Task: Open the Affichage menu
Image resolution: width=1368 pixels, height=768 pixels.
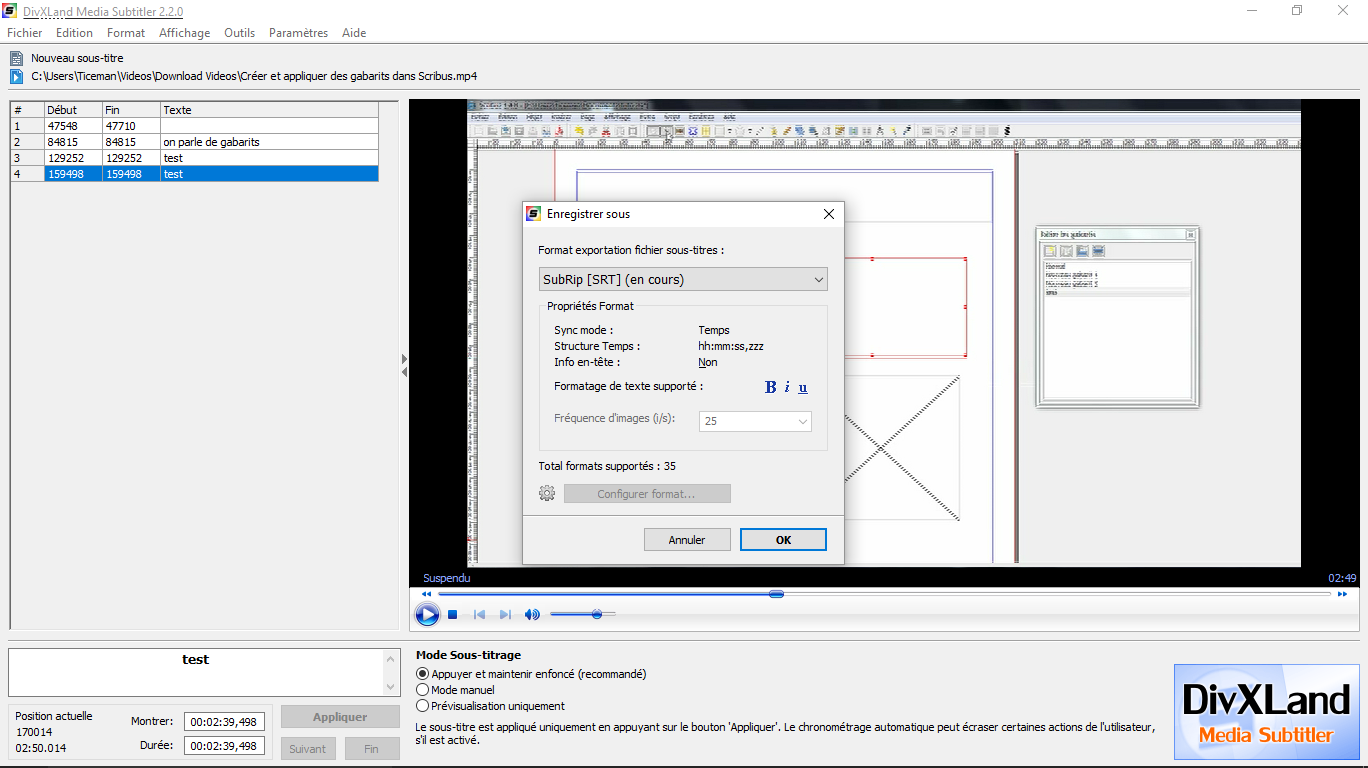Action: pos(185,33)
